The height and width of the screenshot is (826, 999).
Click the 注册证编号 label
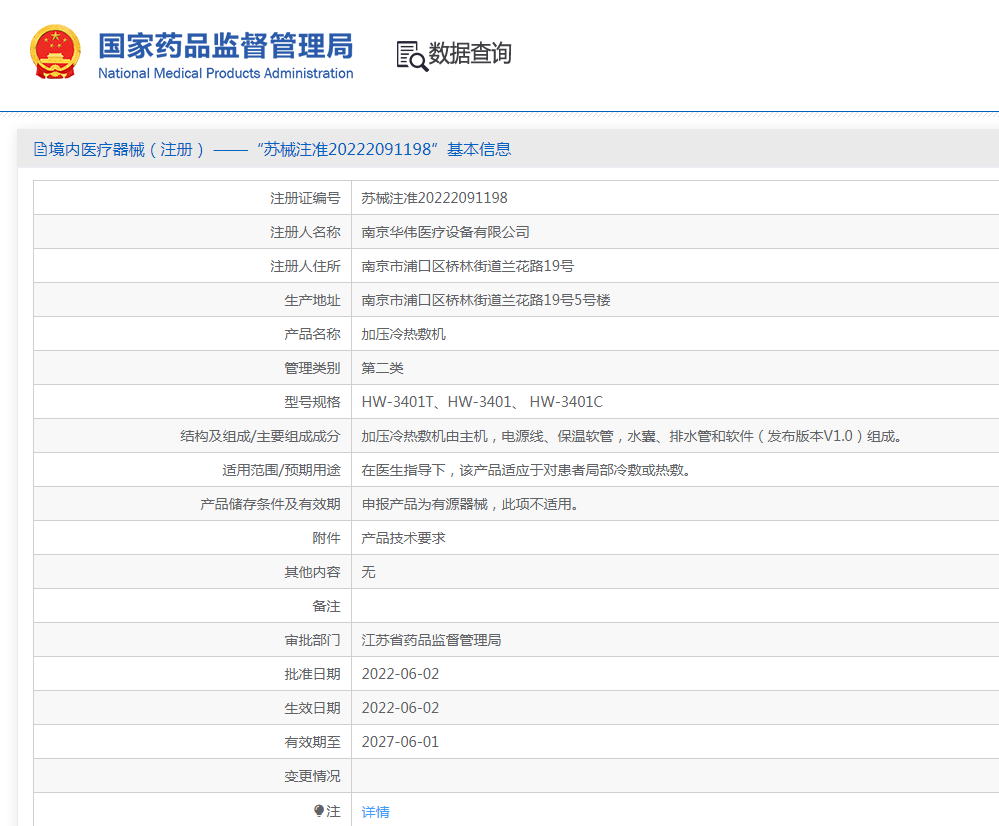305,198
